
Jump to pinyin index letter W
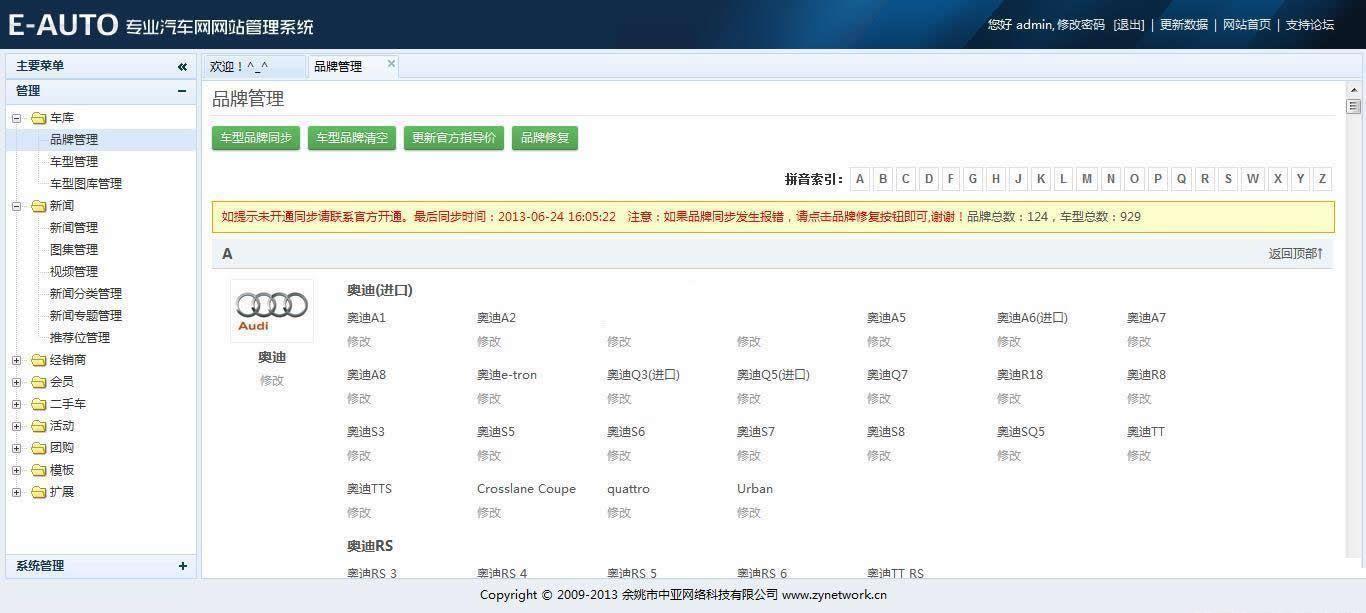coord(1252,179)
